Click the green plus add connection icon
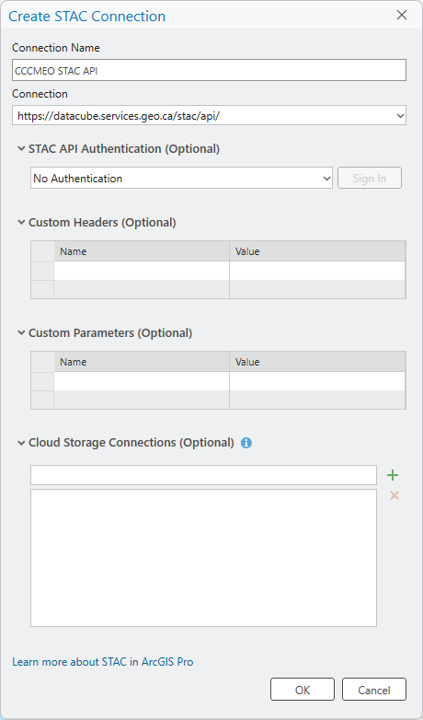The height and width of the screenshot is (720, 423). click(392, 475)
